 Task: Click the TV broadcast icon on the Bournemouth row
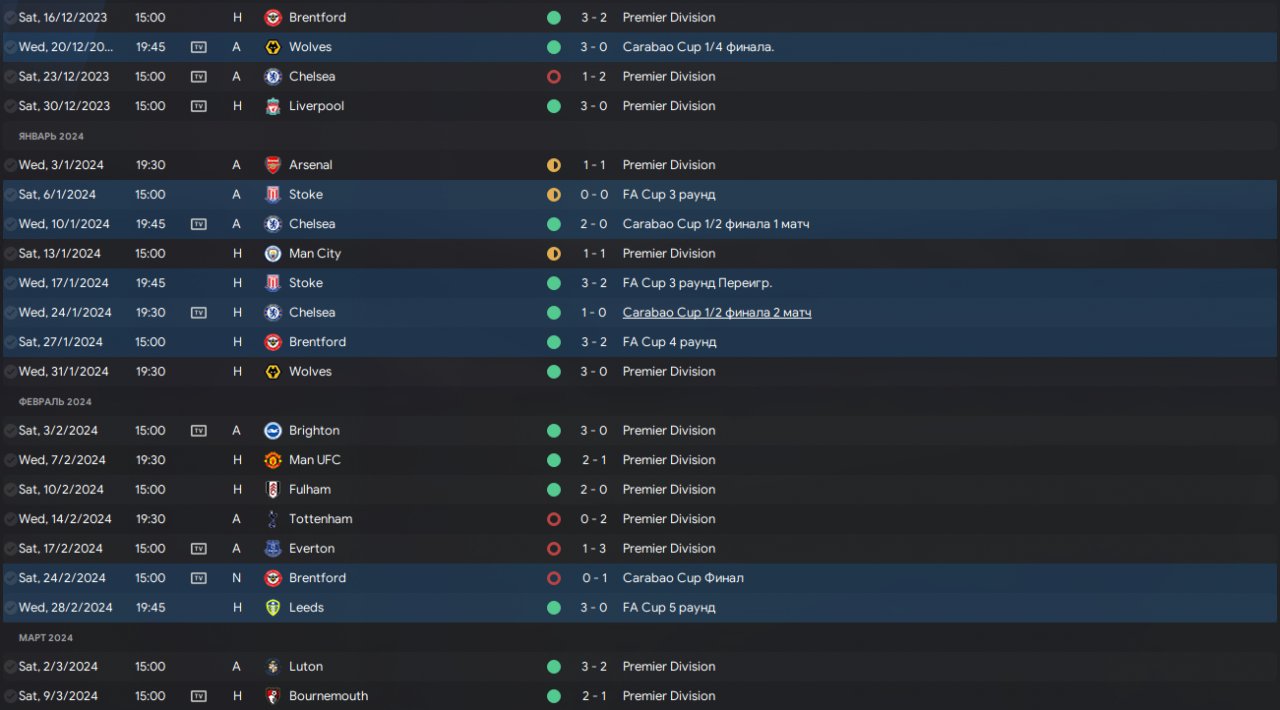pos(199,696)
